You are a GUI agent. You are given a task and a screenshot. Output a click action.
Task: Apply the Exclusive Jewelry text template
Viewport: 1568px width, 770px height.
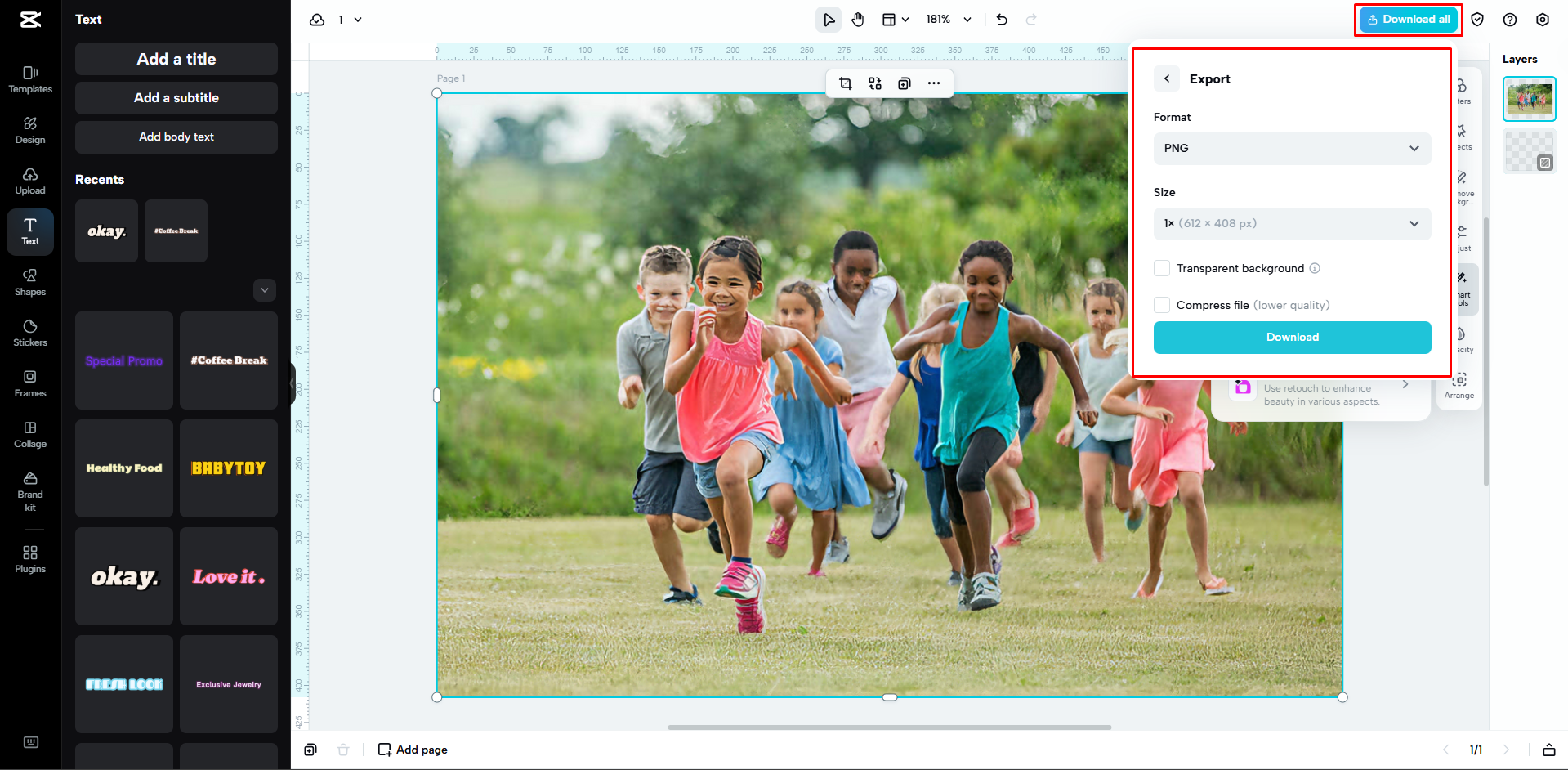229,684
